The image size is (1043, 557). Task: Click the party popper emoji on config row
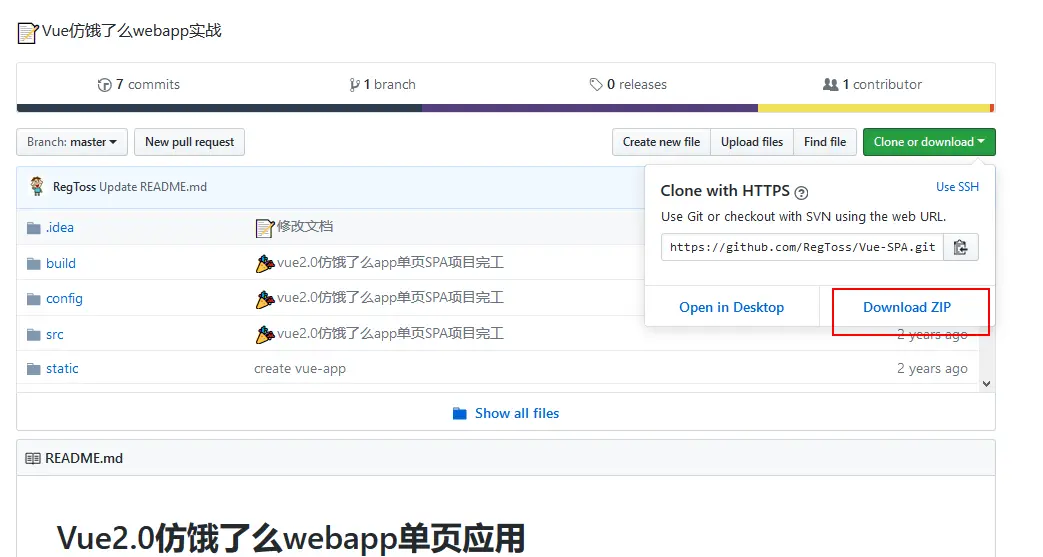click(265, 299)
